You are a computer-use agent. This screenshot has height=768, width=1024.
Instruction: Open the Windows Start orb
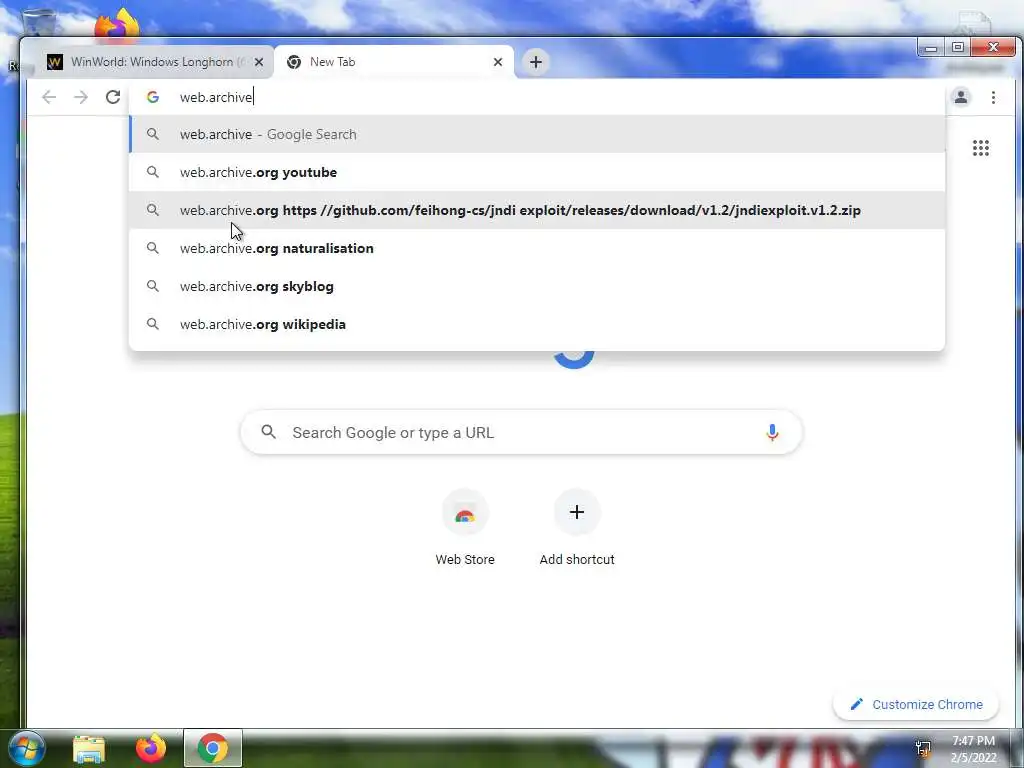[27, 748]
